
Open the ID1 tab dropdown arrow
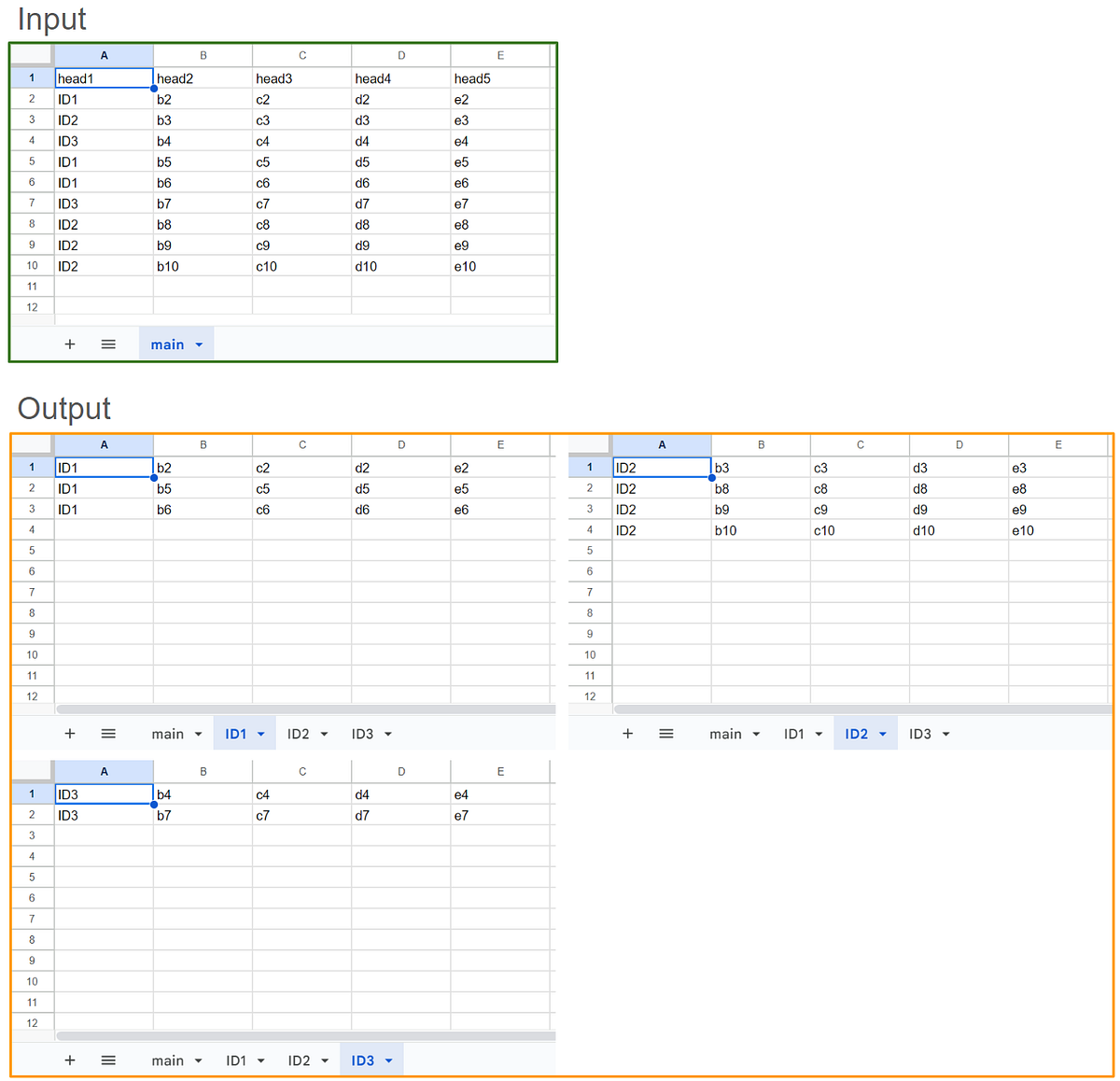(x=262, y=733)
